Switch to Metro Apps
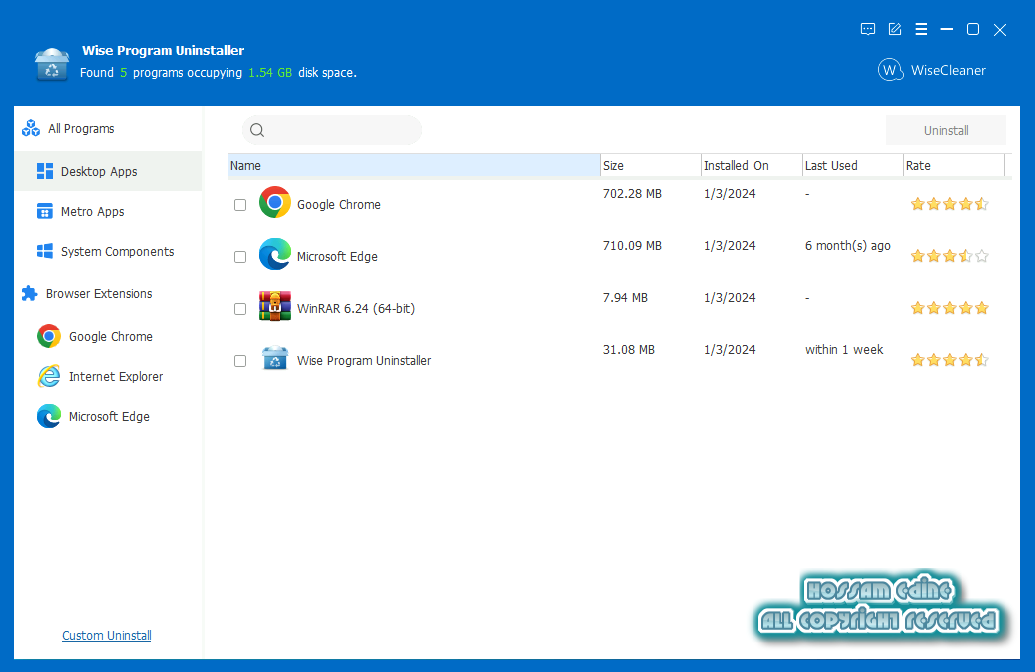The height and width of the screenshot is (672, 1035). (92, 212)
